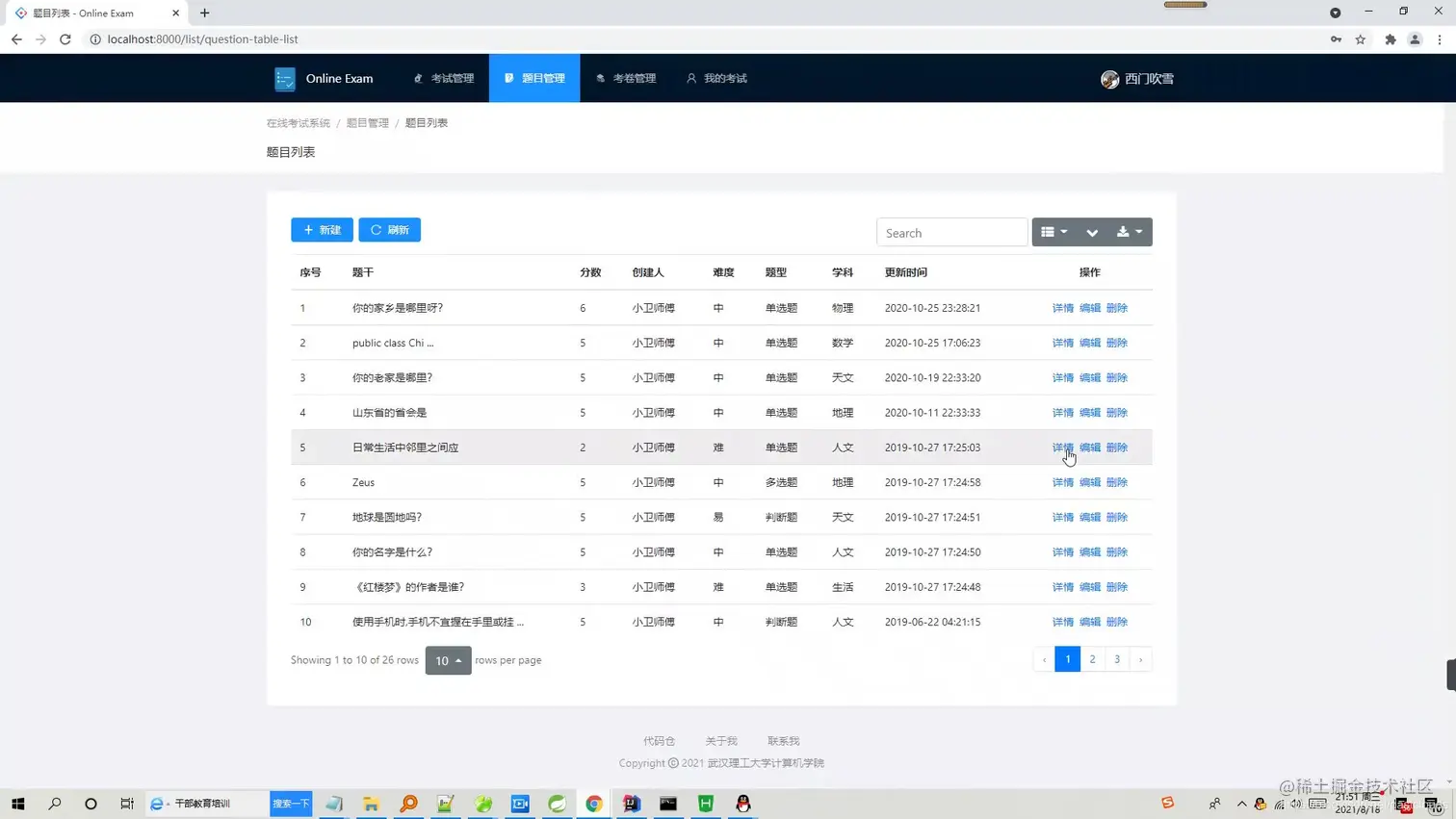Open Chrome from the taskbar

[594, 804]
